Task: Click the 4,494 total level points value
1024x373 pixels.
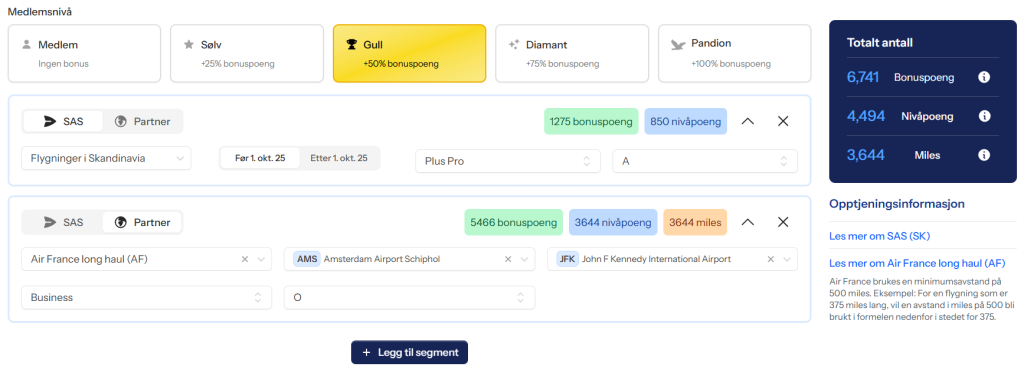Action: click(866, 116)
